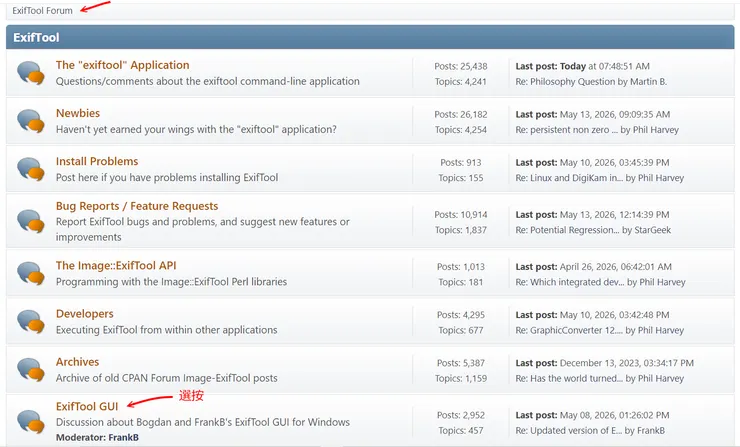
Task: Click the text "Posts: 2,952"
Action: point(461,415)
